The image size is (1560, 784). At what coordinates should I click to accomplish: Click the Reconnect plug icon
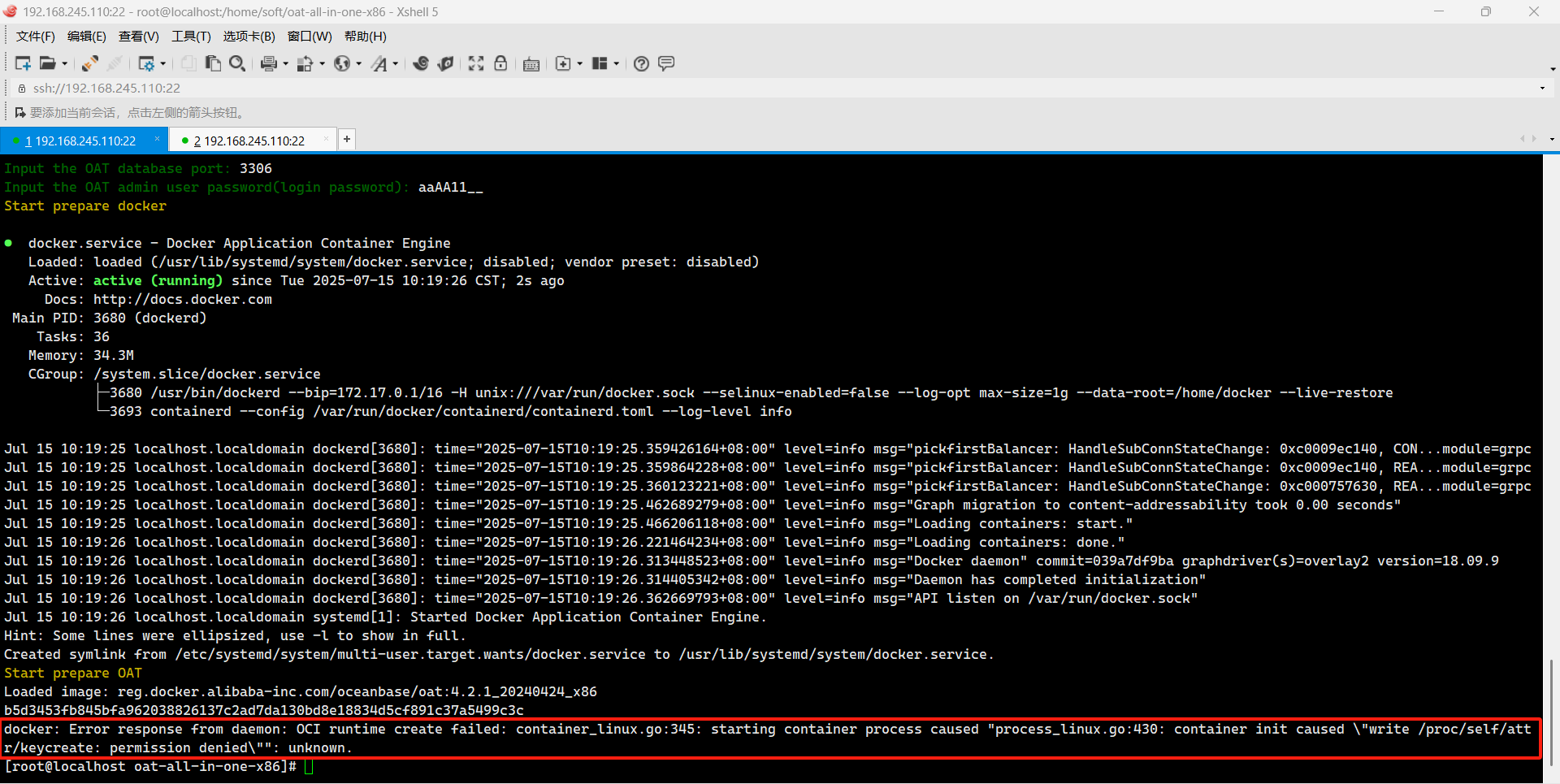click(x=90, y=63)
